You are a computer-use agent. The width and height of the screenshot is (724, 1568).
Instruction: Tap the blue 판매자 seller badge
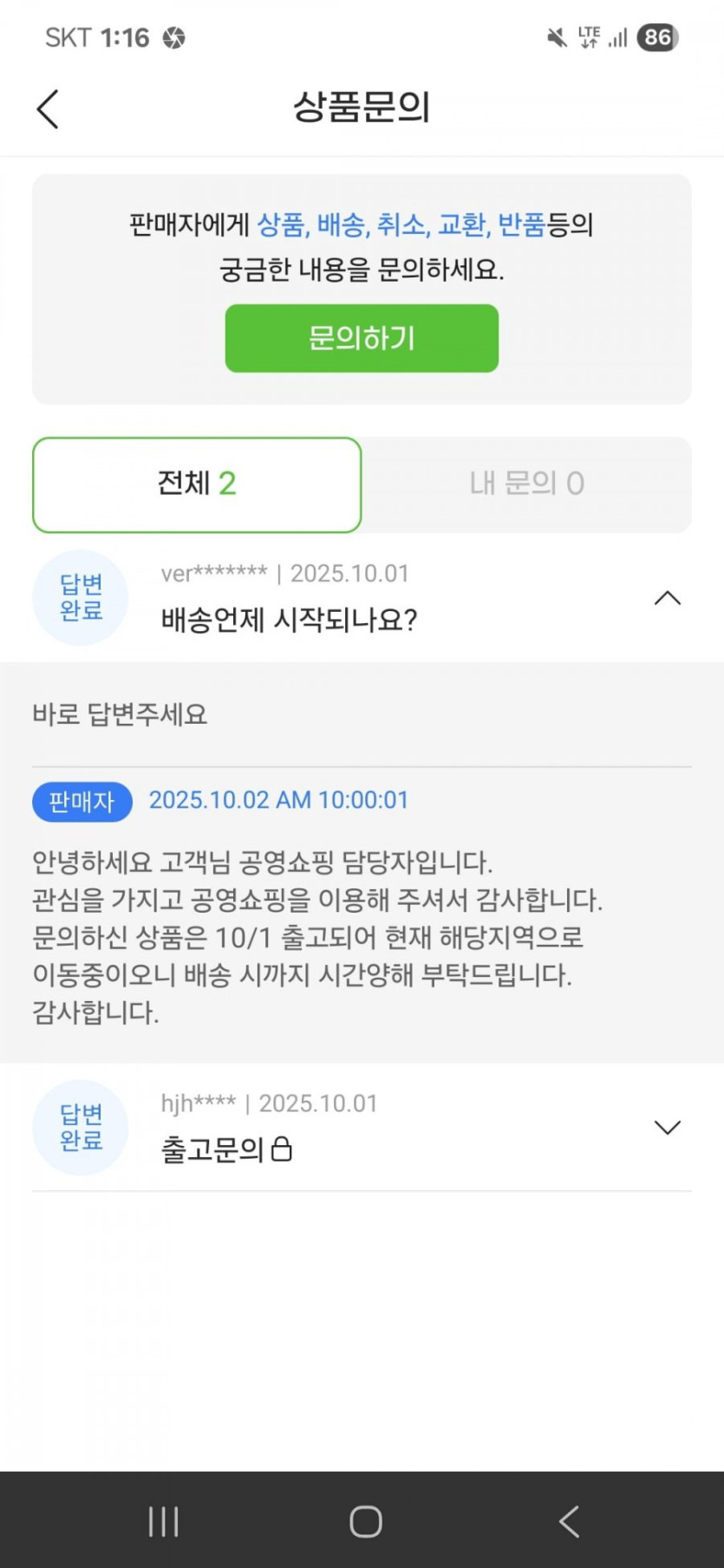click(82, 802)
